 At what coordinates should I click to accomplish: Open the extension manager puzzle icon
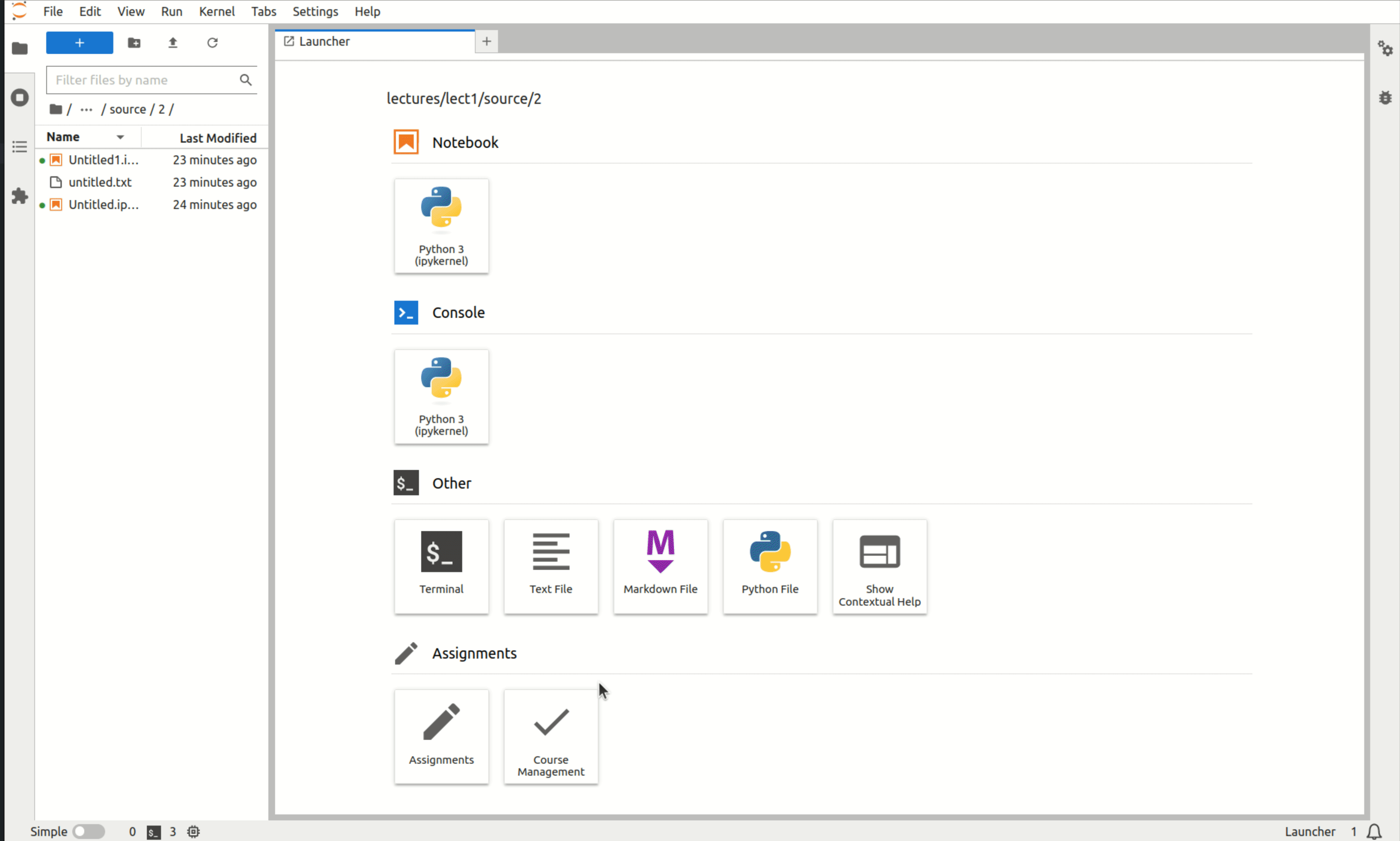coord(20,197)
